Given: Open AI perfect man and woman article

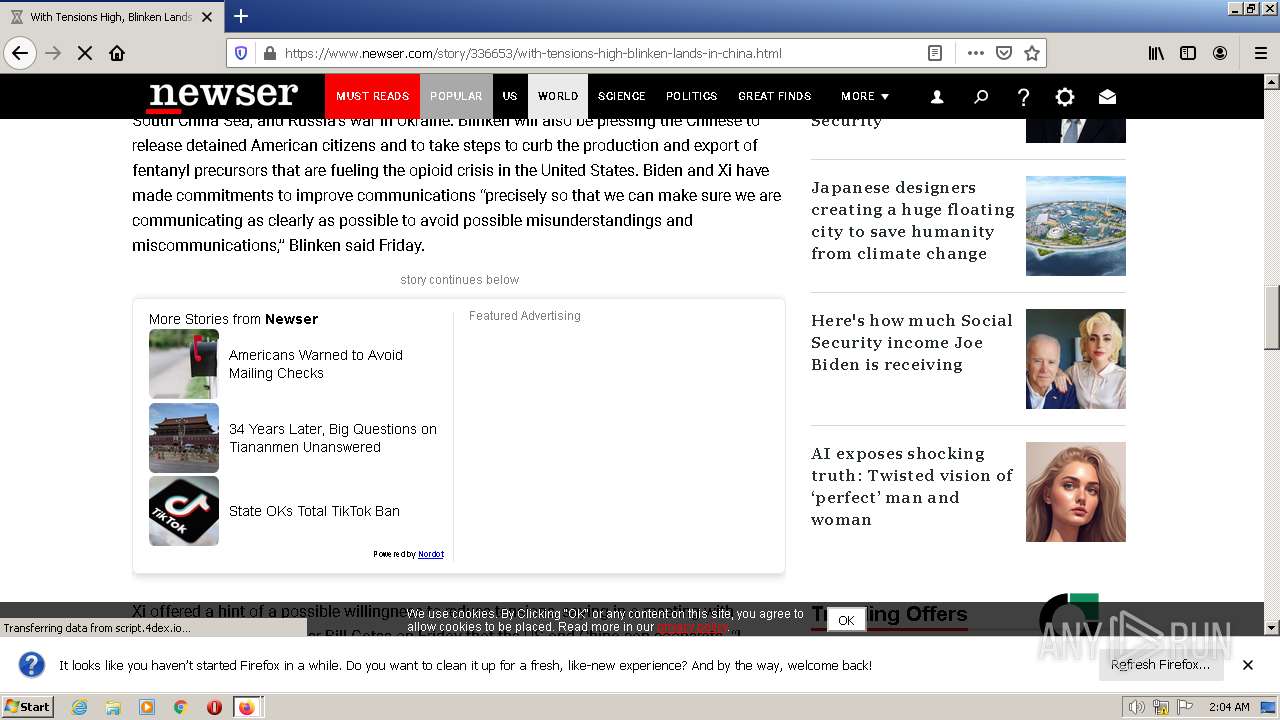Looking at the screenshot, I should pyautogui.click(x=912, y=486).
